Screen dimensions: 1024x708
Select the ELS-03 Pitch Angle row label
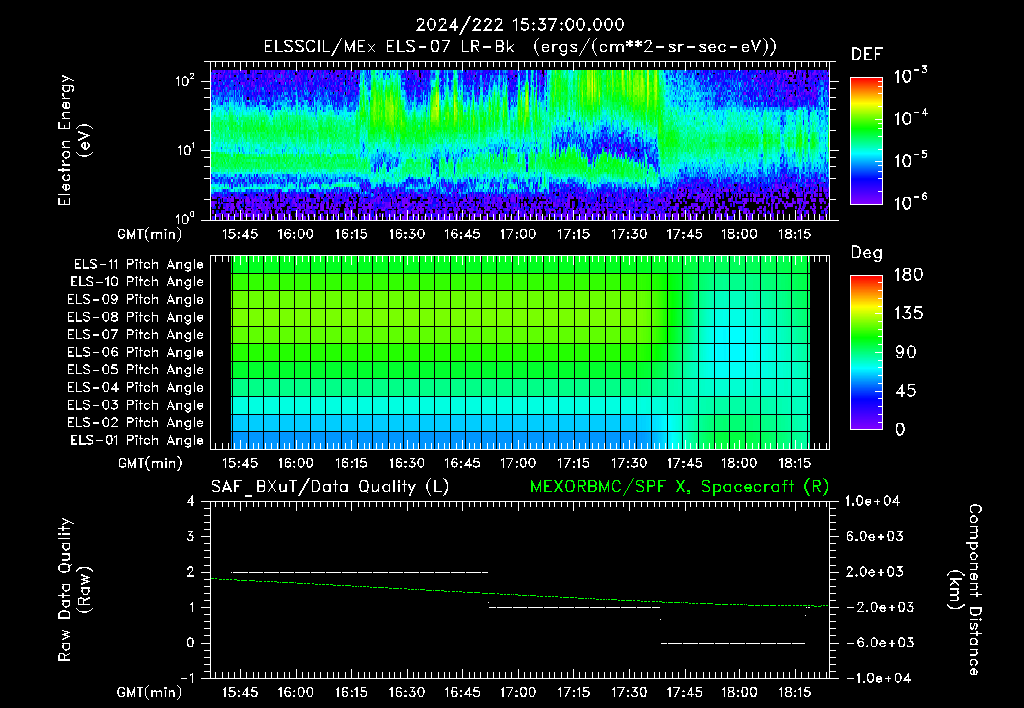[135, 405]
